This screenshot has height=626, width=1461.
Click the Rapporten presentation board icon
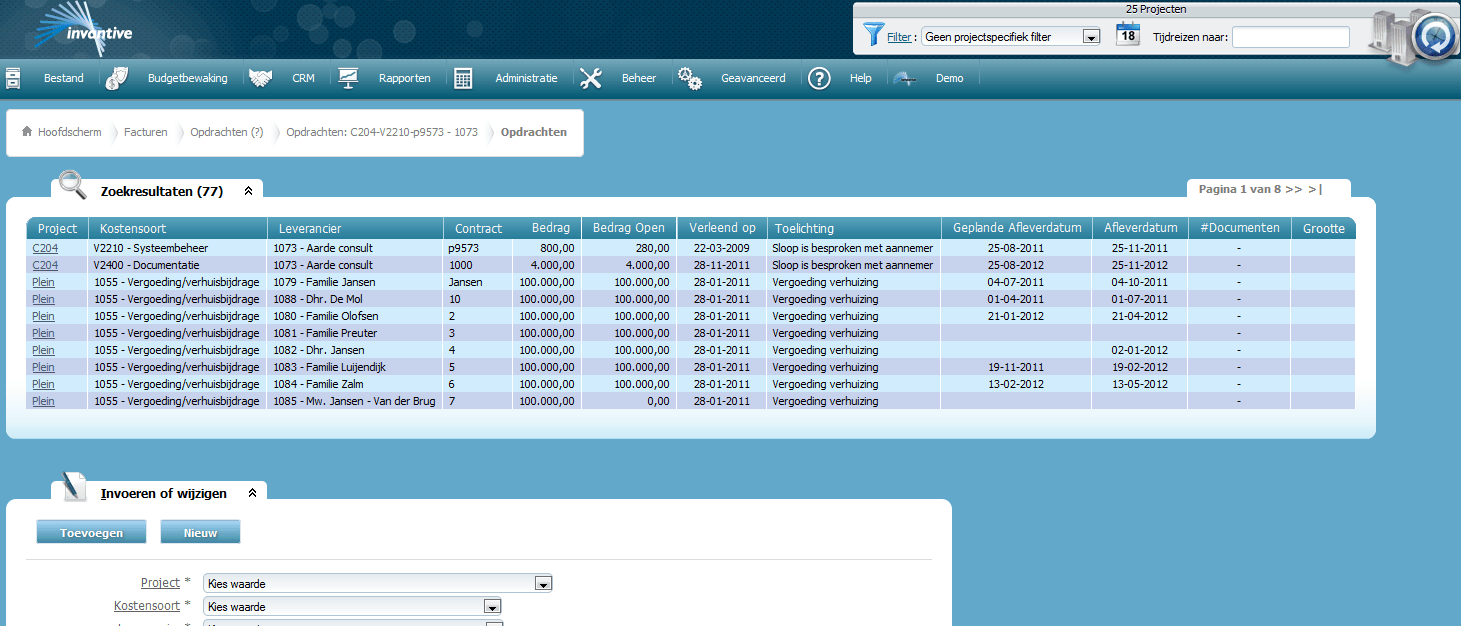click(348, 78)
